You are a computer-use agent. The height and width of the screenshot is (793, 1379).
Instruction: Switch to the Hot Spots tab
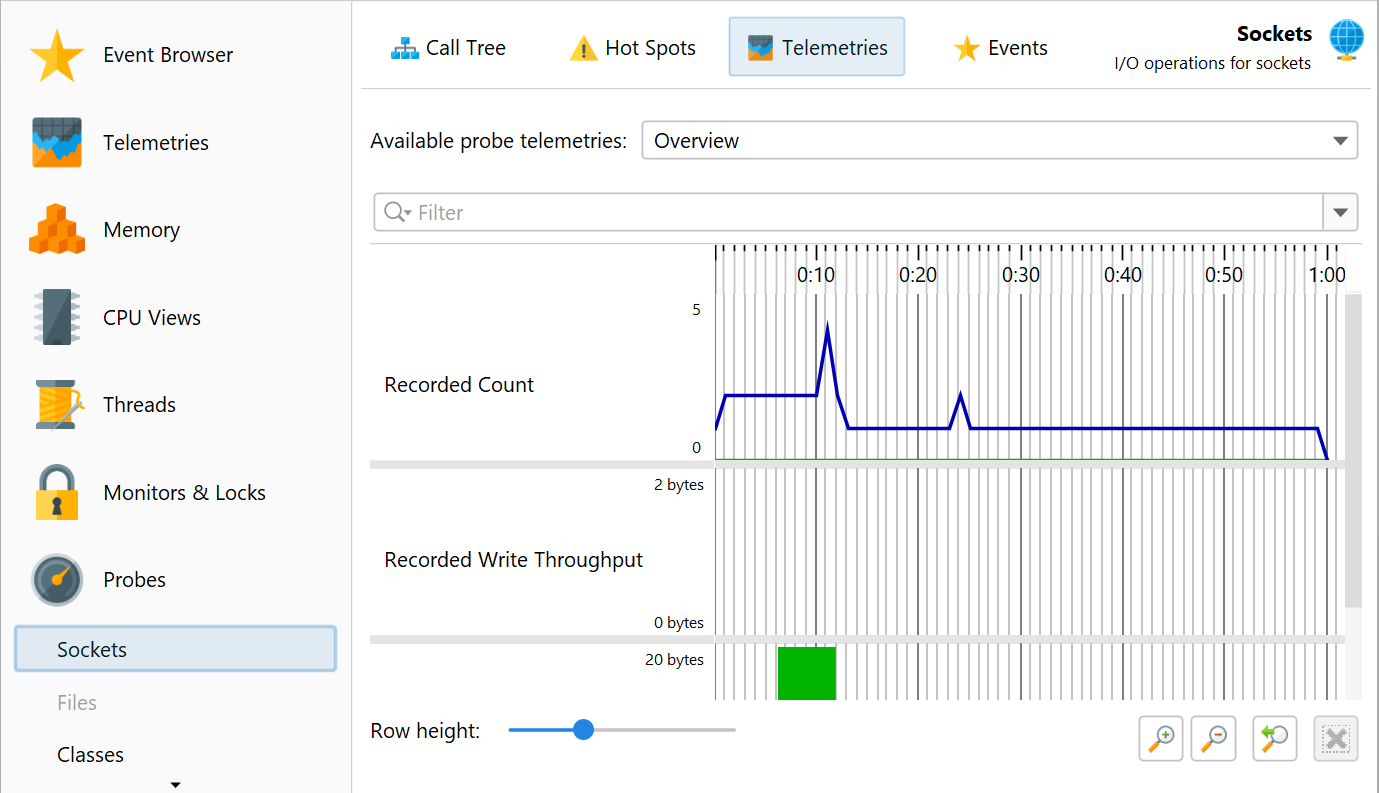[632, 48]
